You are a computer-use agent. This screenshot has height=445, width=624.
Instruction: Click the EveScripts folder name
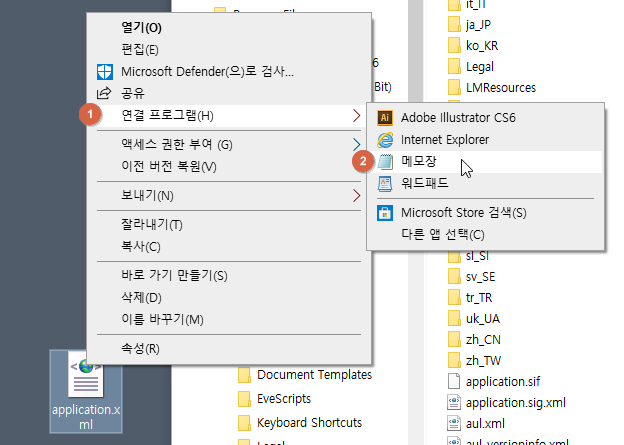point(284,399)
